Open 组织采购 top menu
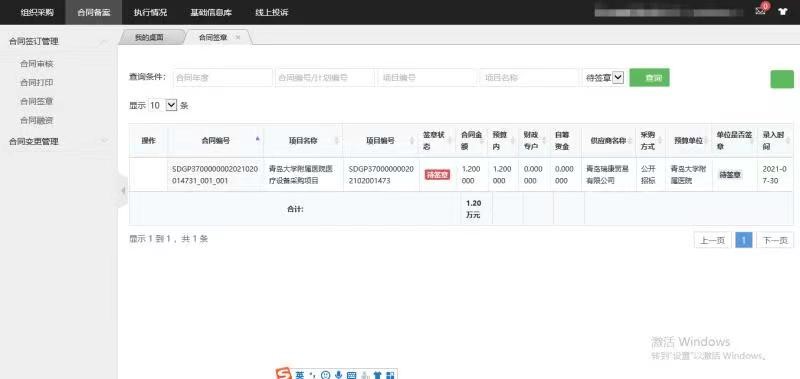Screen dimensions: 800x379 pyautogui.click(x=37, y=12)
